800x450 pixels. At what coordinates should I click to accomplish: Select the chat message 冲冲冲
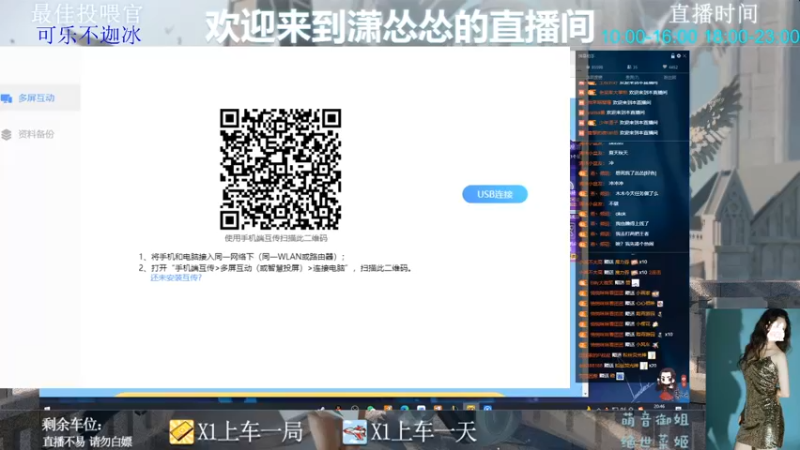616,183
